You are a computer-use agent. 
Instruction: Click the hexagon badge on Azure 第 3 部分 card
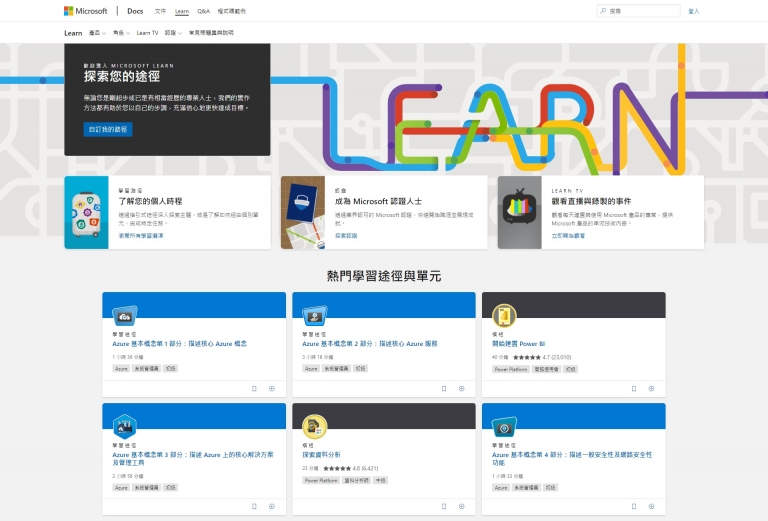pyautogui.click(x=124, y=426)
